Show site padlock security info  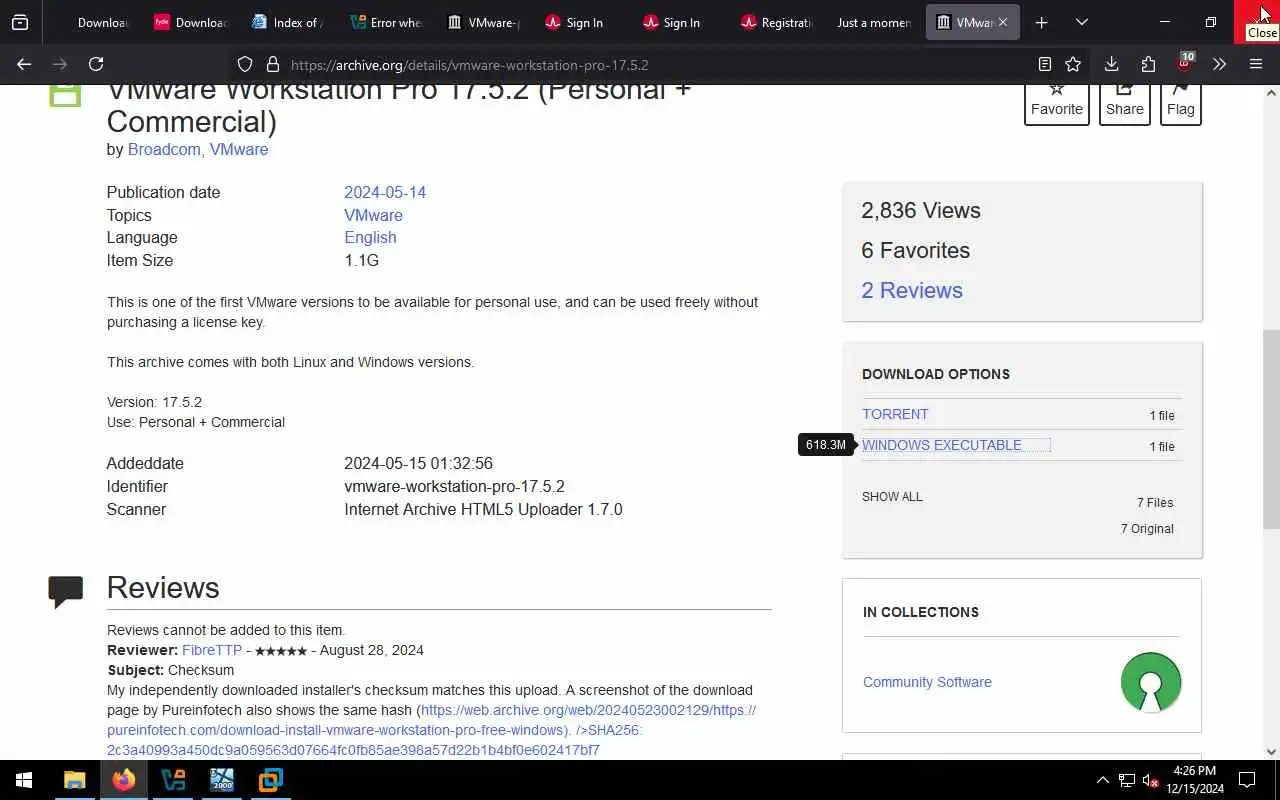click(x=272, y=64)
